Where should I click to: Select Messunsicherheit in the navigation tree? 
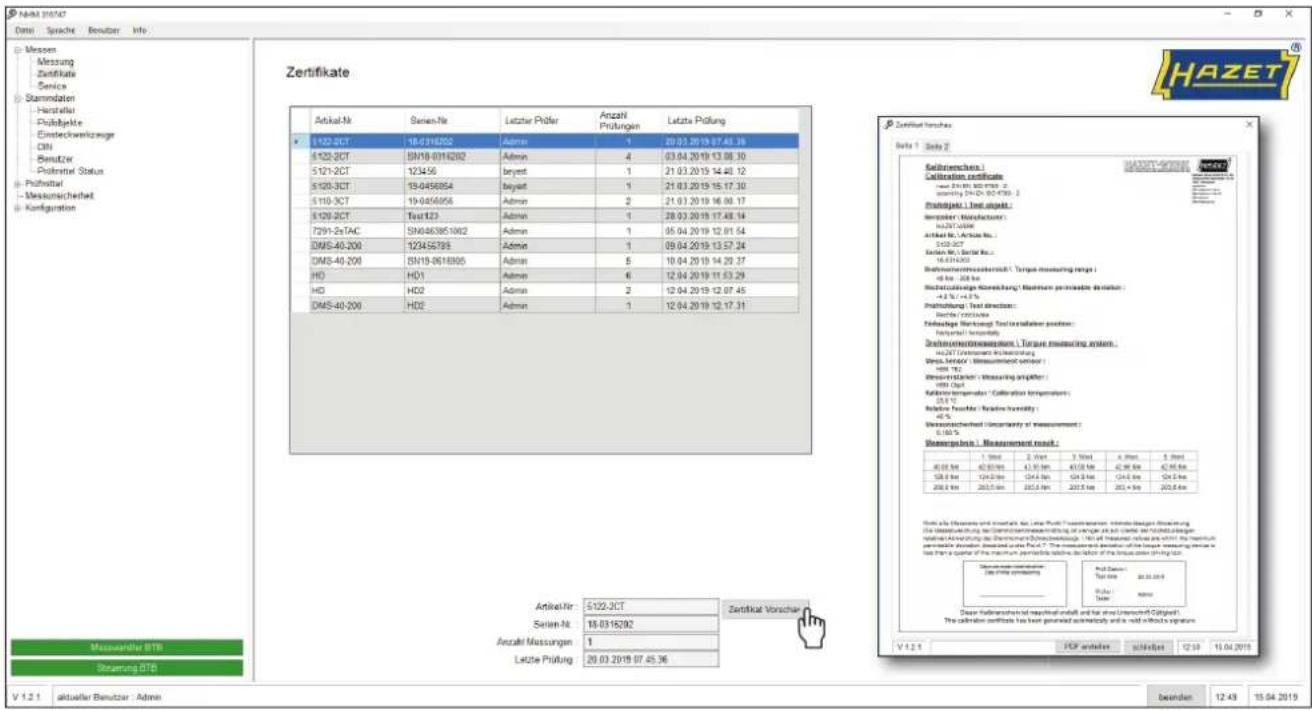tap(58, 196)
